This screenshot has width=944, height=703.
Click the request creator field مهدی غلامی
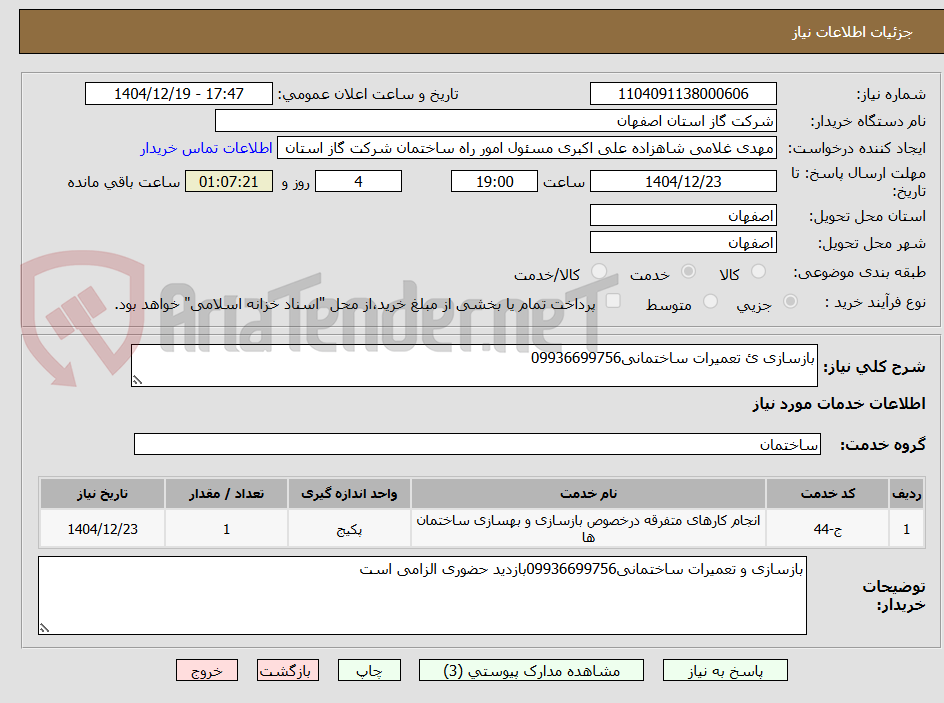527,148
